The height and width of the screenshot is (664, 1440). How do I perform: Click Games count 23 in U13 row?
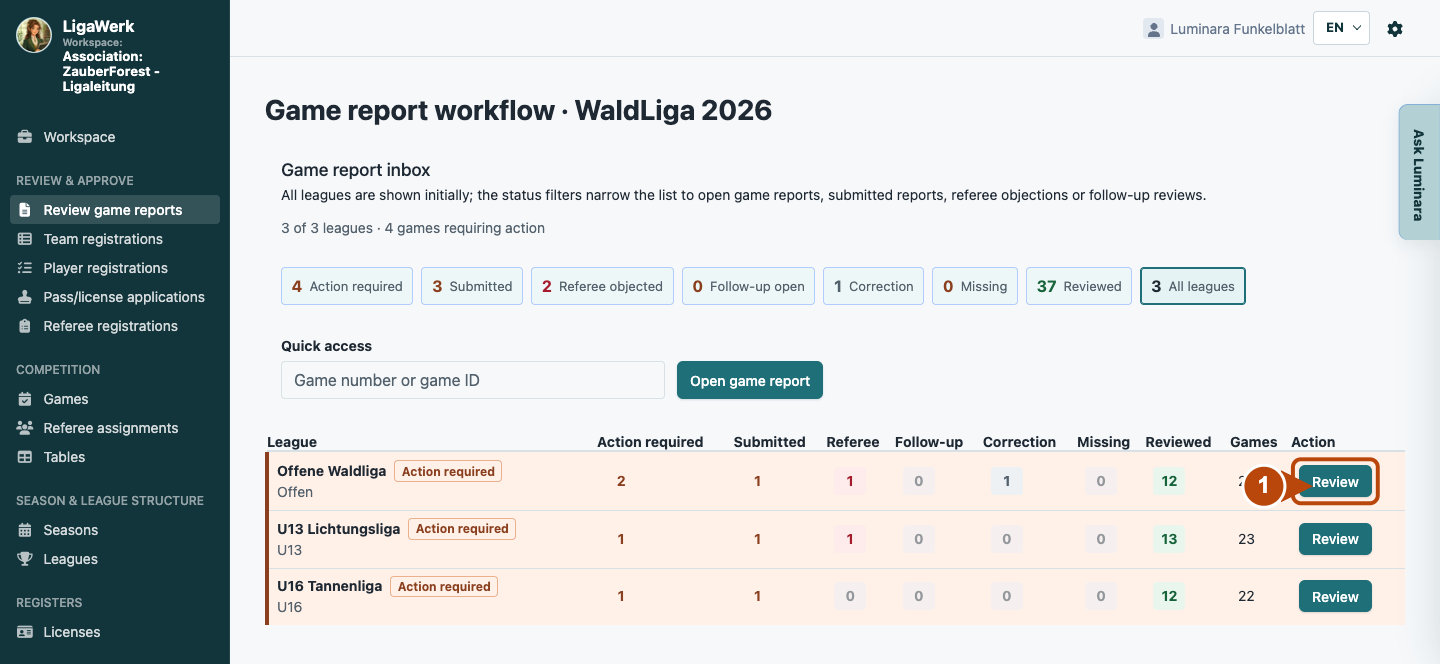1246,539
